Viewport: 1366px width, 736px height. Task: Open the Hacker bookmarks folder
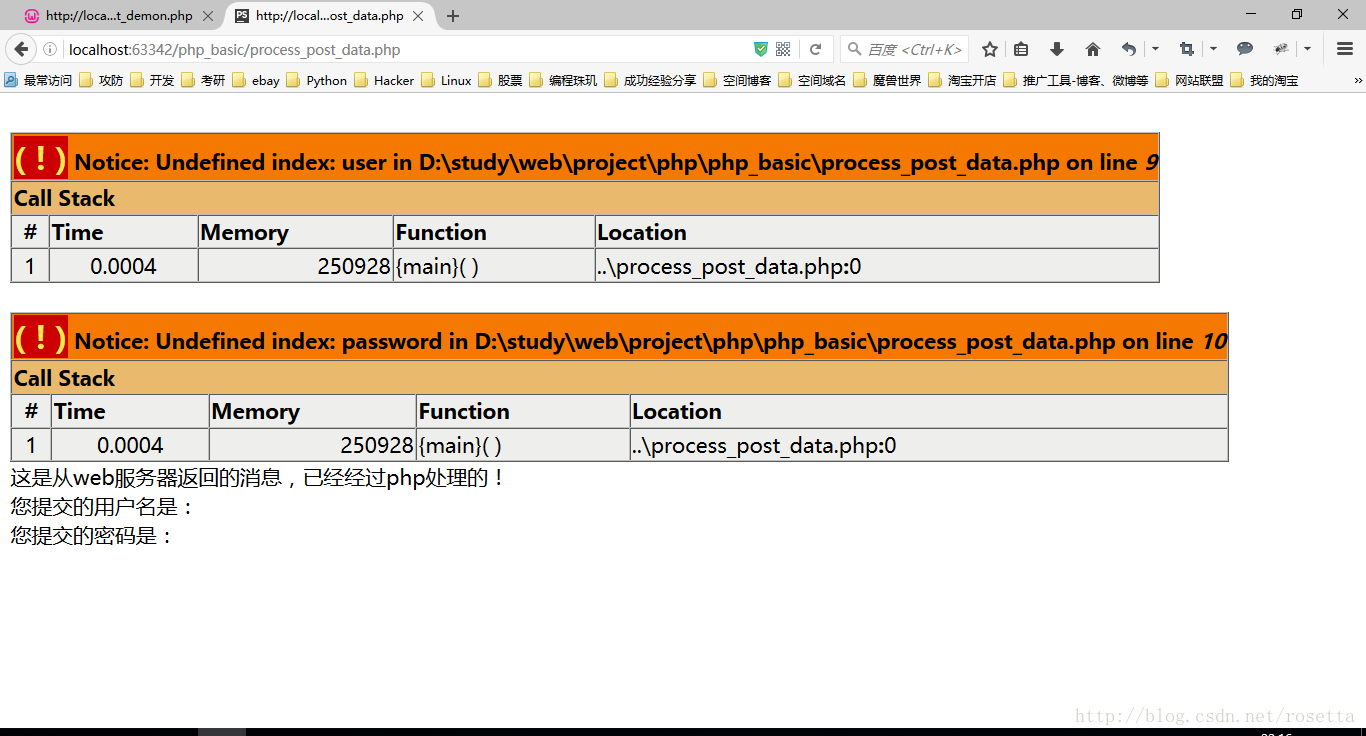pyautogui.click(x=384, y=80)
